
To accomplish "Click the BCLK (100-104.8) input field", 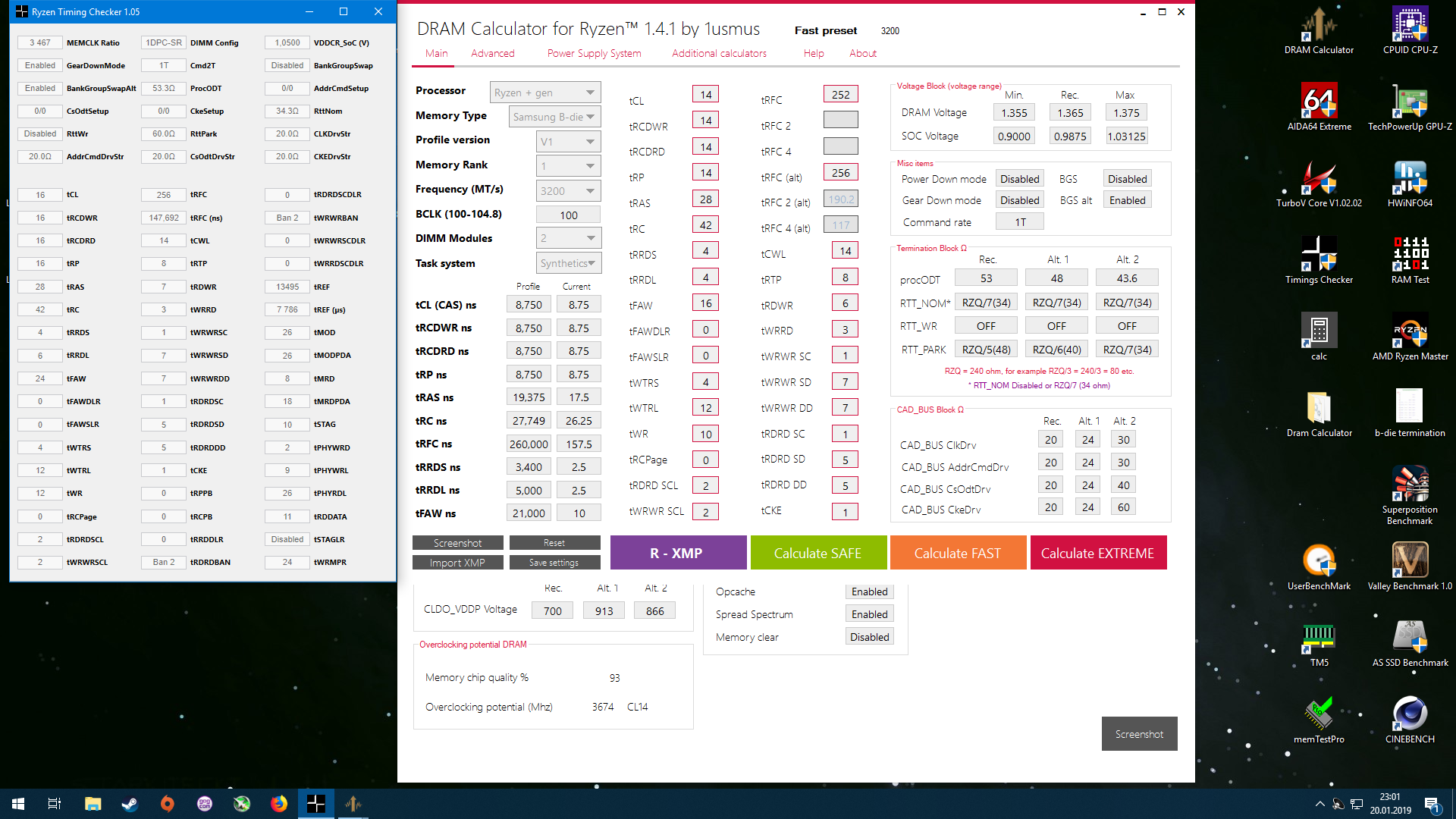I will (x=568, y=215).
